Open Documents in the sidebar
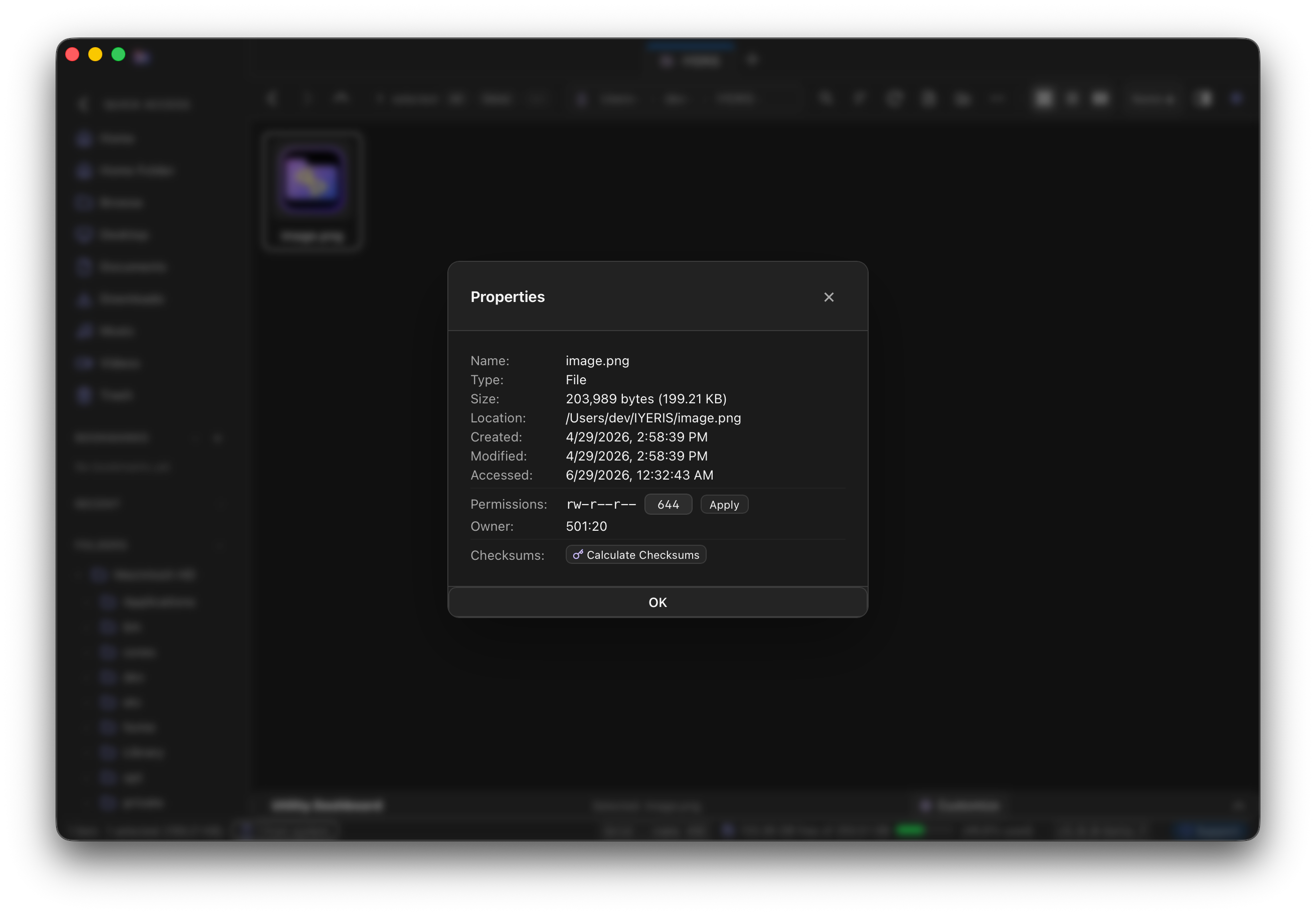The width and height of the screenshot is (1316, 915). coord(132,266)
